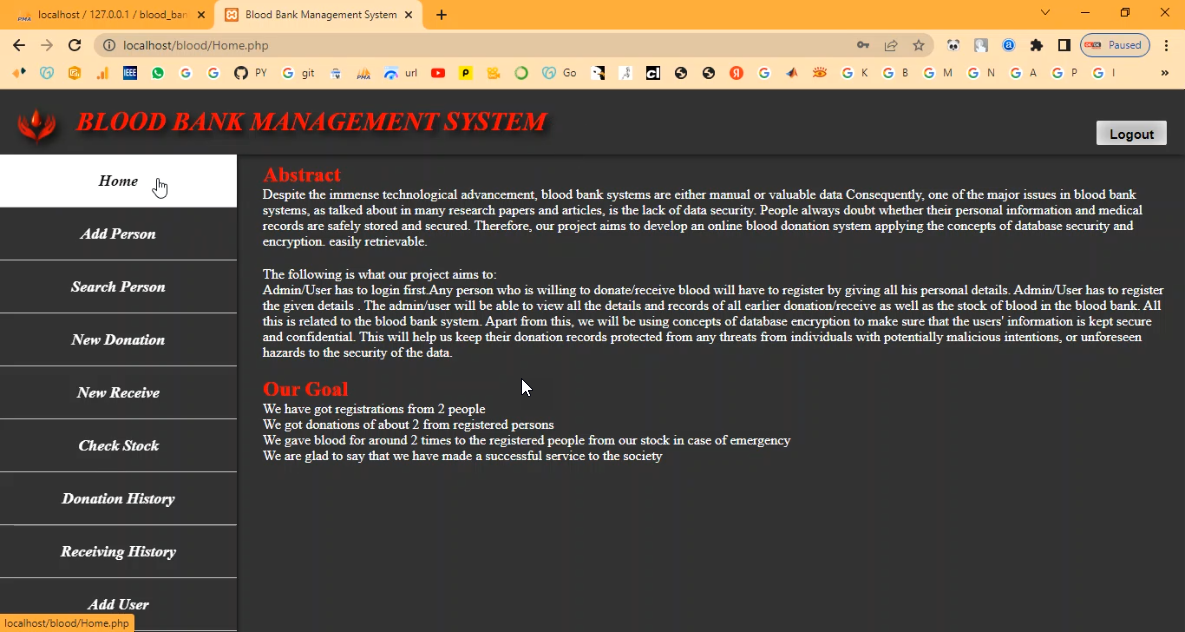Screen dimensions: 1185x632
Task: Click the Paused profile button
Action: click(1115, 45)
